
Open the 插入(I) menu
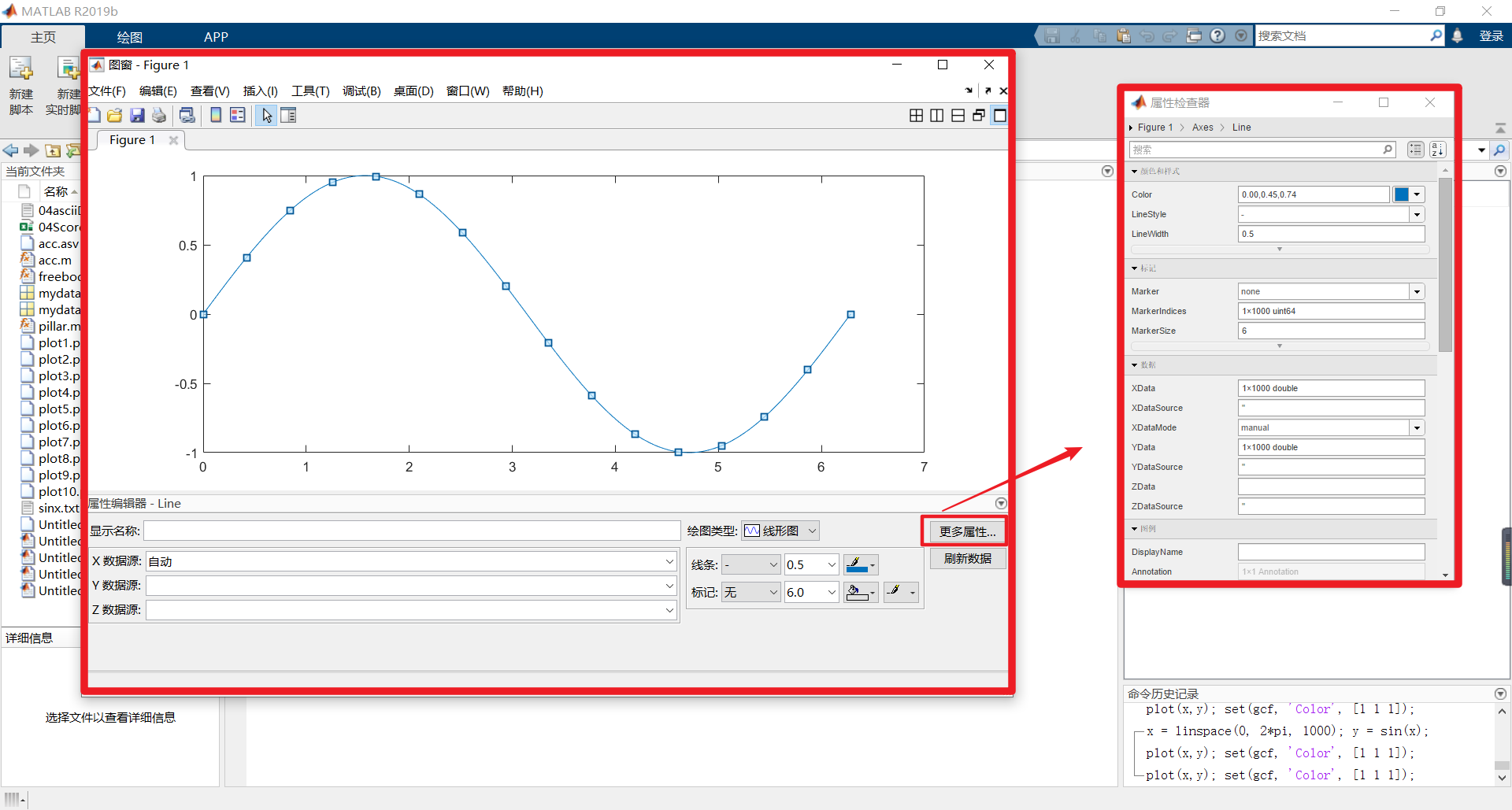260,91
